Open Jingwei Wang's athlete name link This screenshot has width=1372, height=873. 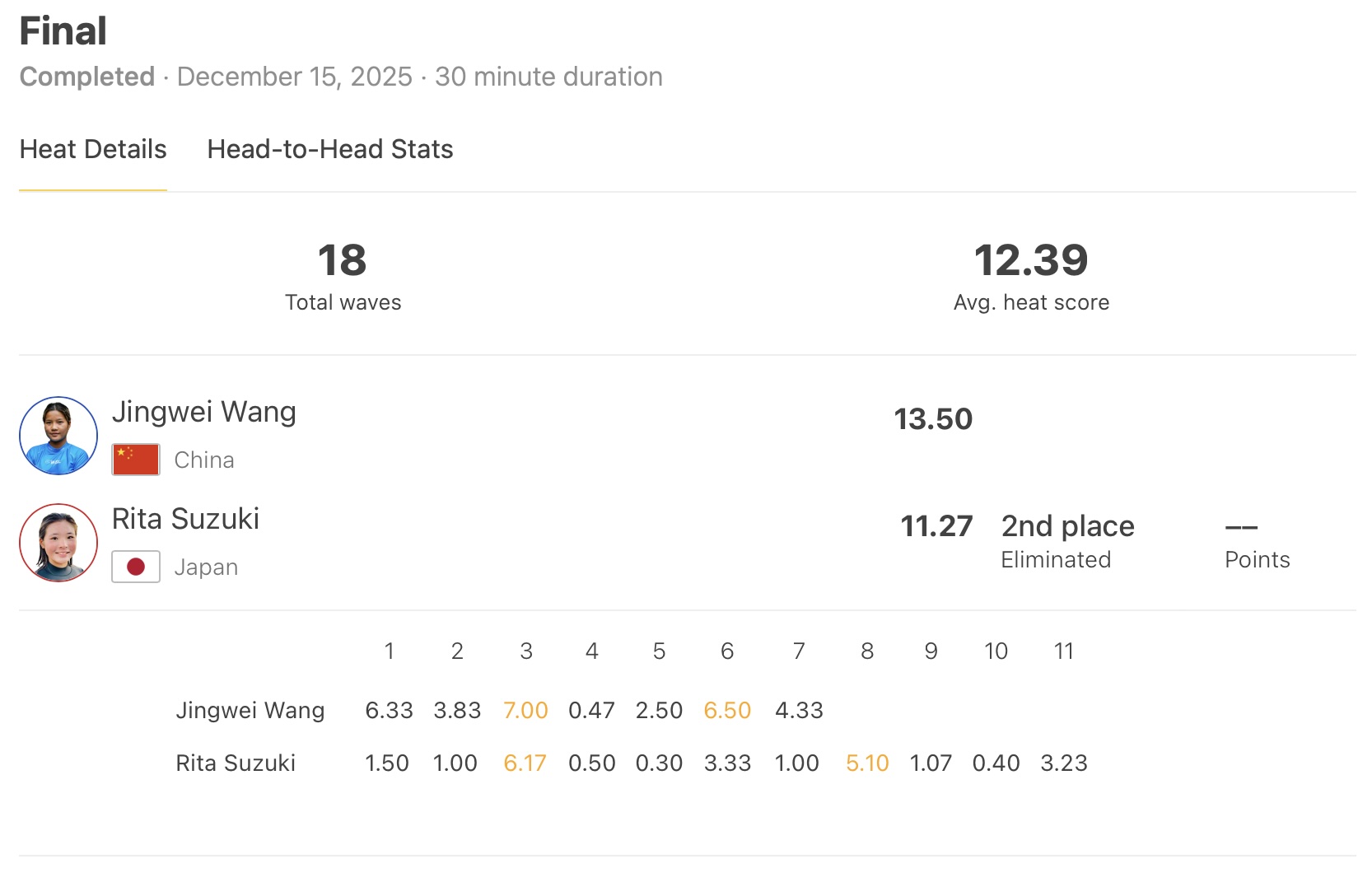point(204,412)
